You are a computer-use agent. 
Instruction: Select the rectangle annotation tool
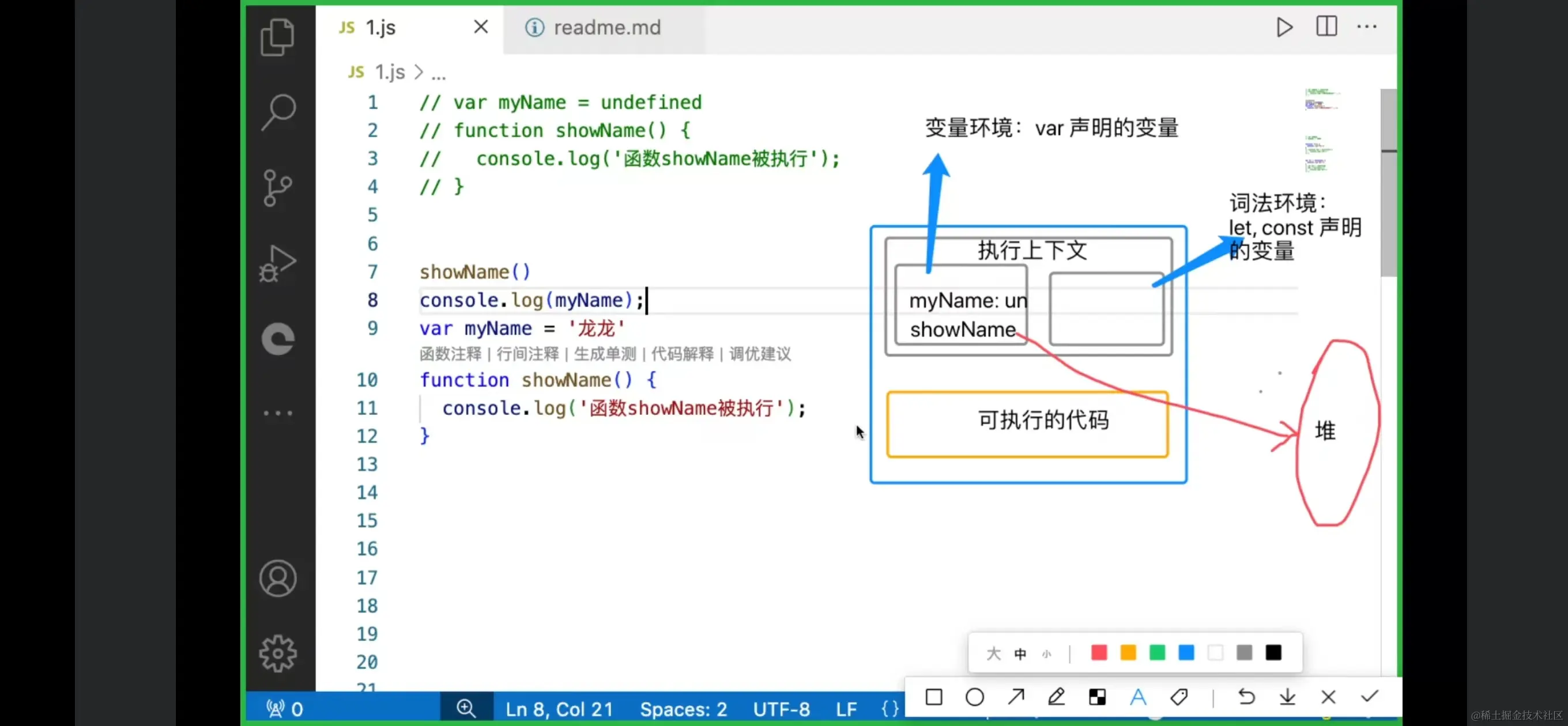coord(934,697)
